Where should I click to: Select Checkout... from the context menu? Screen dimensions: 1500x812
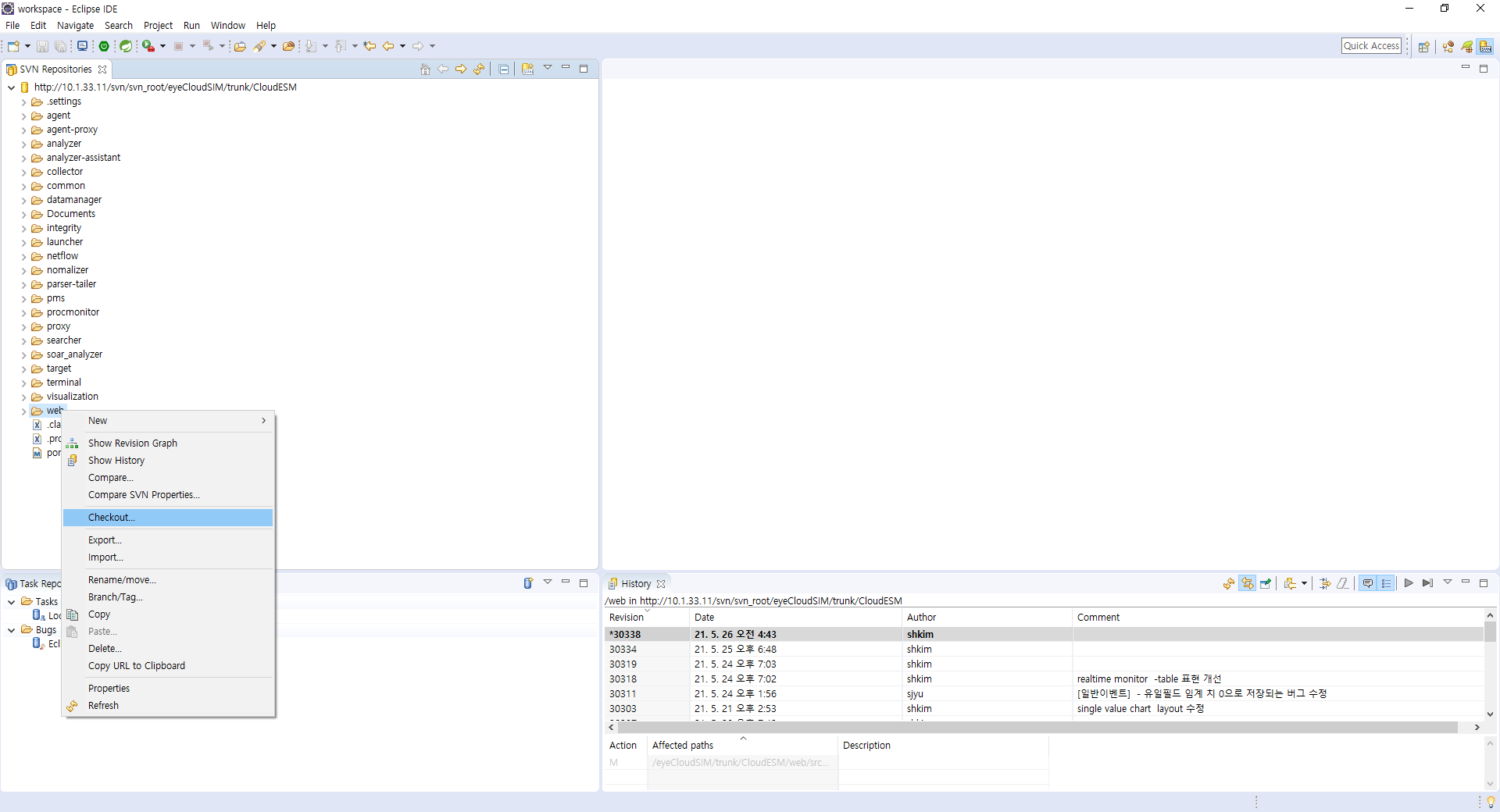[x=168, y=518]
